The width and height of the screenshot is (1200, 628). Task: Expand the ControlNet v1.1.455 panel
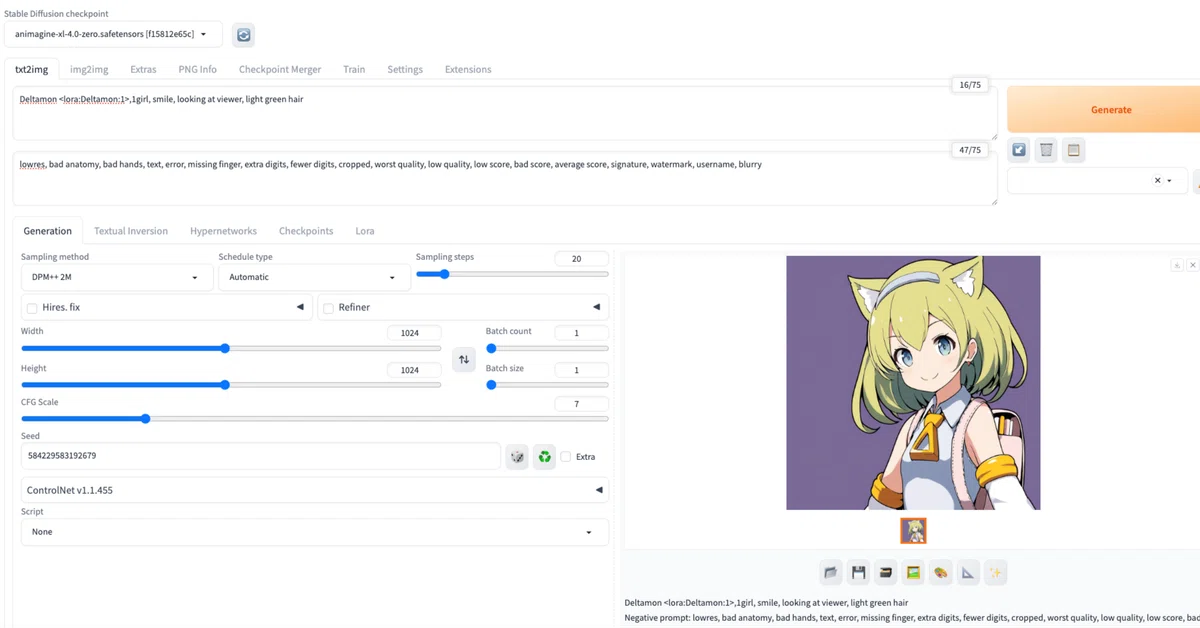(314, 490)
